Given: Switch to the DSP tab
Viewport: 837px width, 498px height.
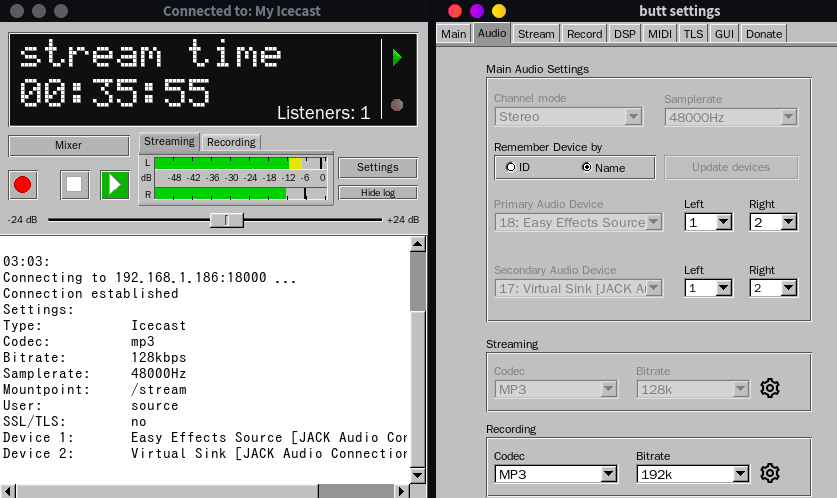Looking at the screenshot, I should (625, 33).
